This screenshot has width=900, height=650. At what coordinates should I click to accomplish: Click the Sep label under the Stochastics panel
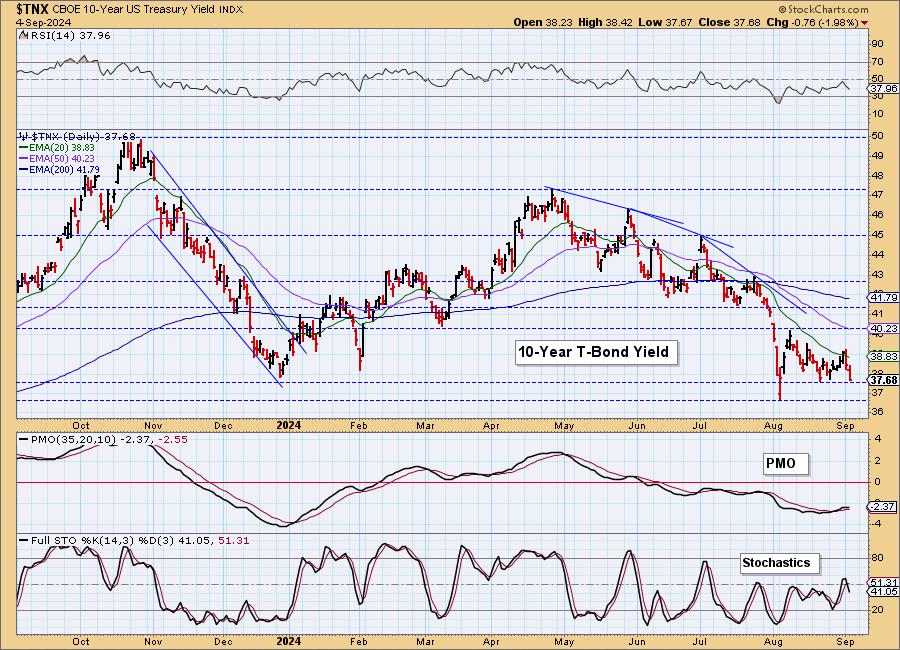pyautogui.click(x=845, y=641)
